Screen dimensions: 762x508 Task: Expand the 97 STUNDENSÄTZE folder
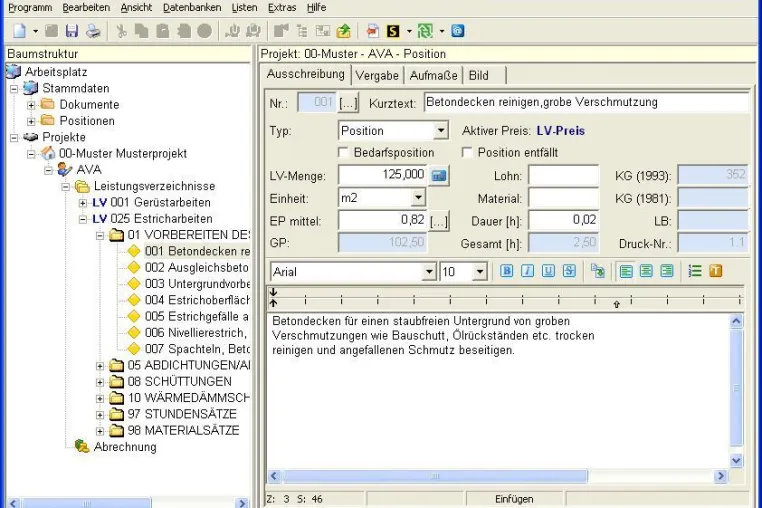point(100,415)
